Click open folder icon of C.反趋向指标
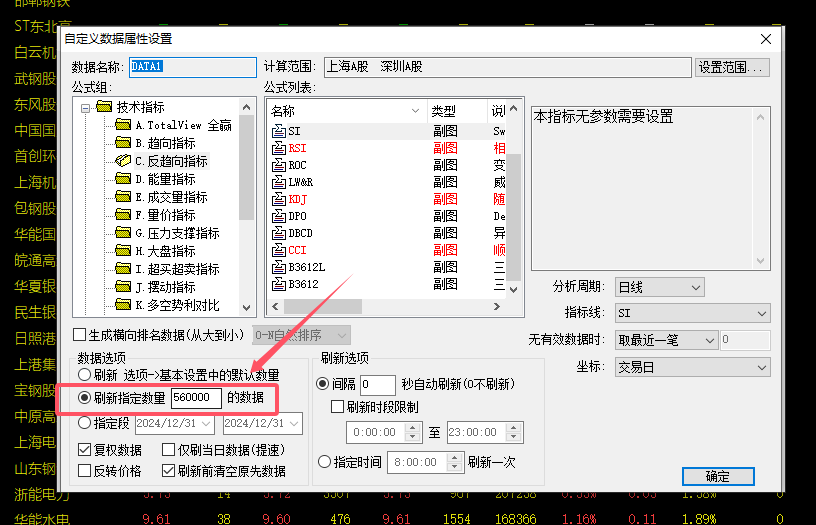 pos(123,161)
